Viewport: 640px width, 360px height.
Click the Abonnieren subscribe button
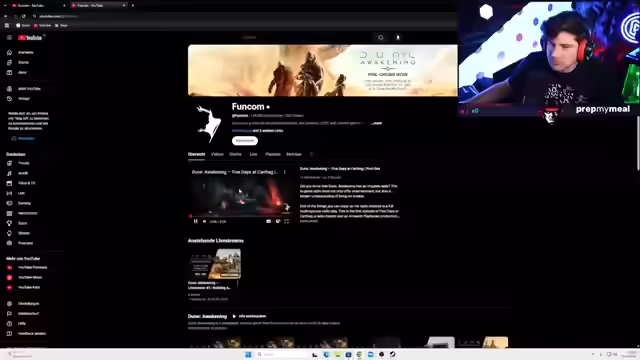coord(245,141)
